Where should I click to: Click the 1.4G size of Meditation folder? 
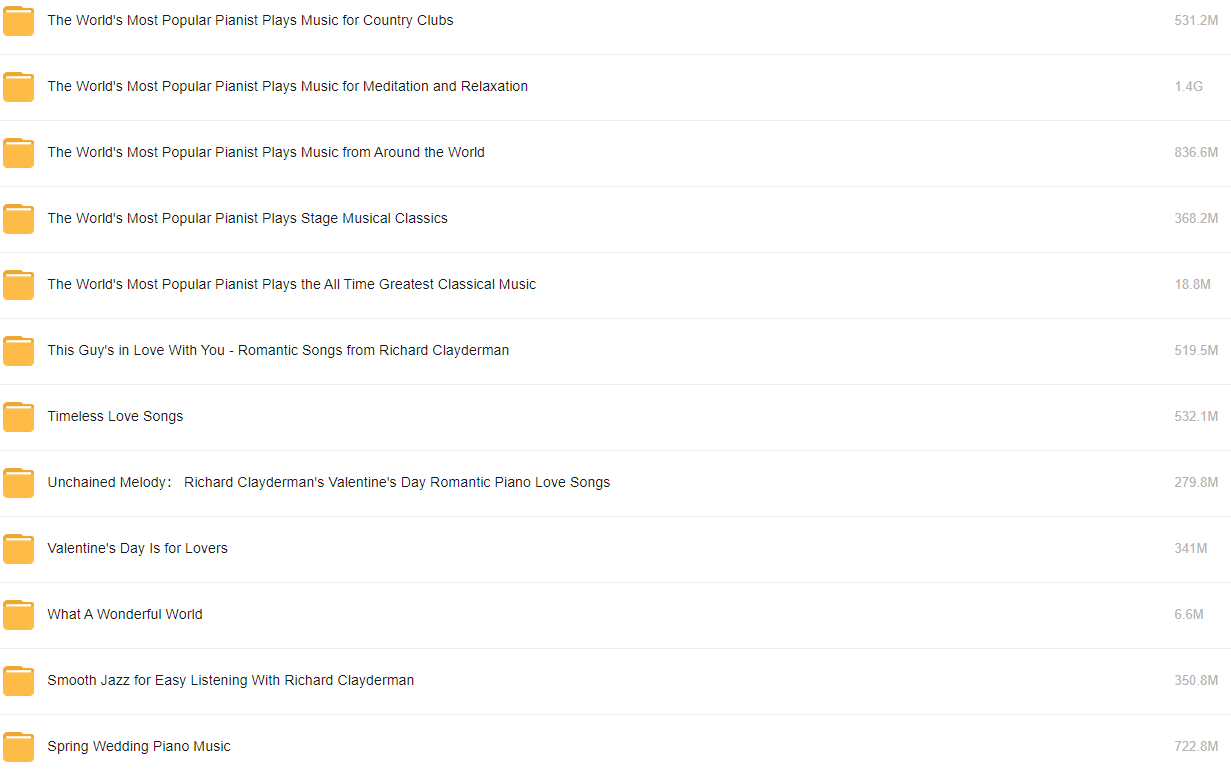pos(1189,87)
